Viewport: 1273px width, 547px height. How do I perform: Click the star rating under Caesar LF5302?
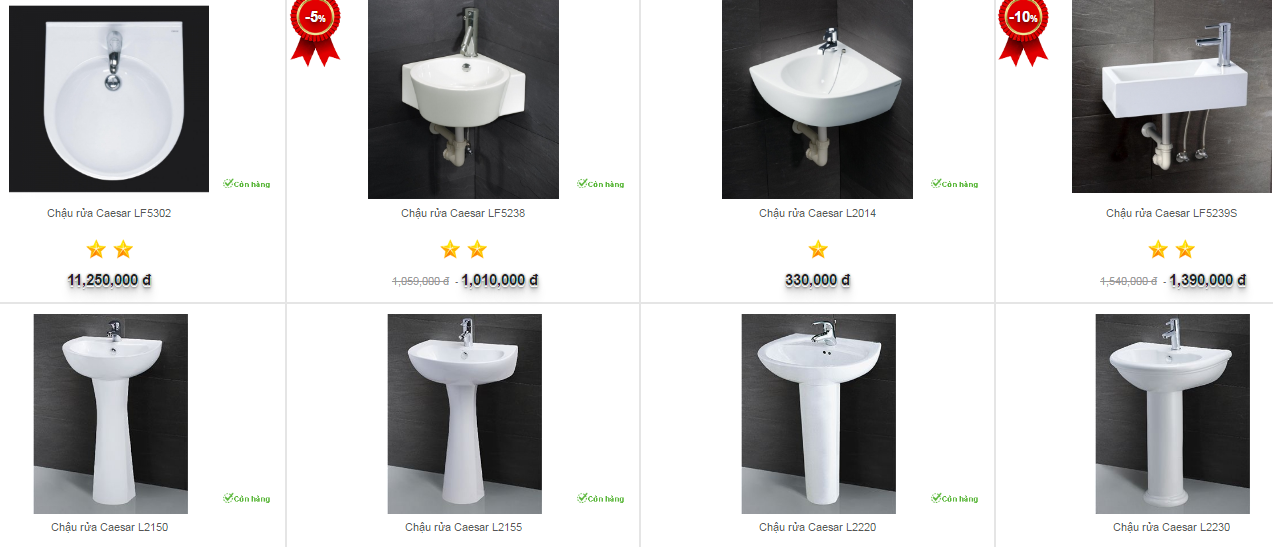[109, 249]
